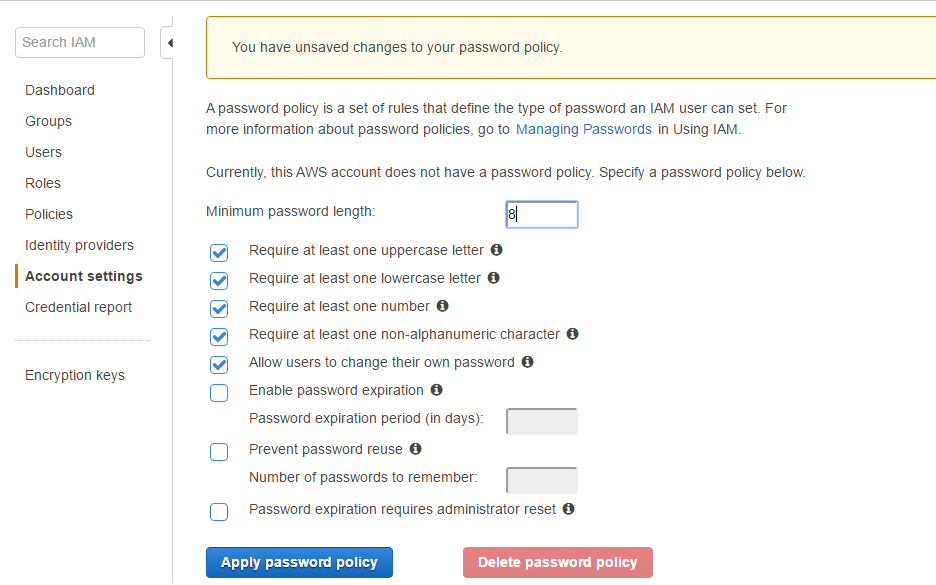Screen dimensions: 936x585
Task: Uncheck Require at least one uppercase letter
Action: (x=219, y=253)
